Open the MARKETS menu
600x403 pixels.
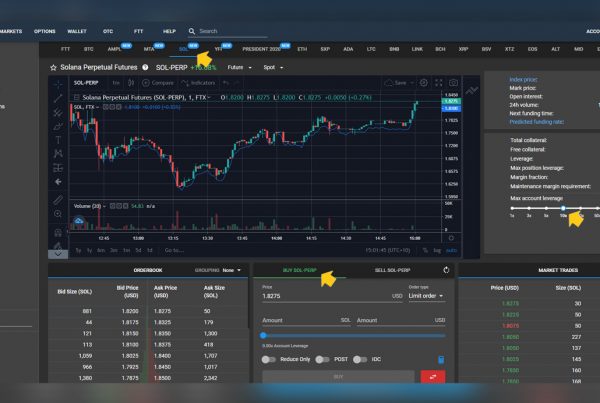click(x=11, y=31)
